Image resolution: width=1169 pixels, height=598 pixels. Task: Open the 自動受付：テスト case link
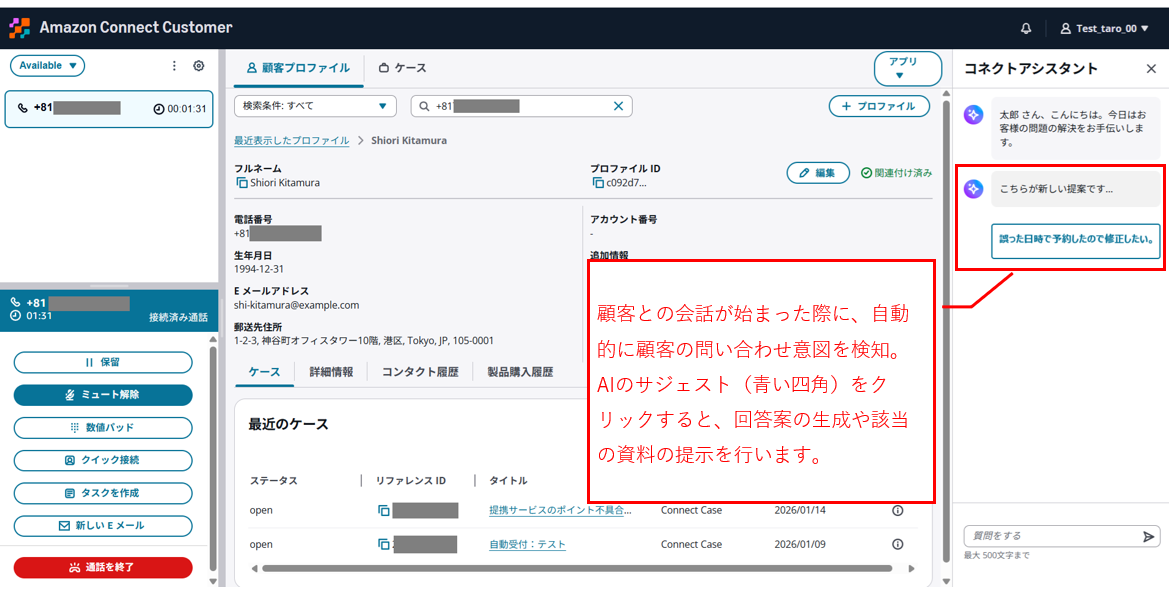click(x=527, y=544)
